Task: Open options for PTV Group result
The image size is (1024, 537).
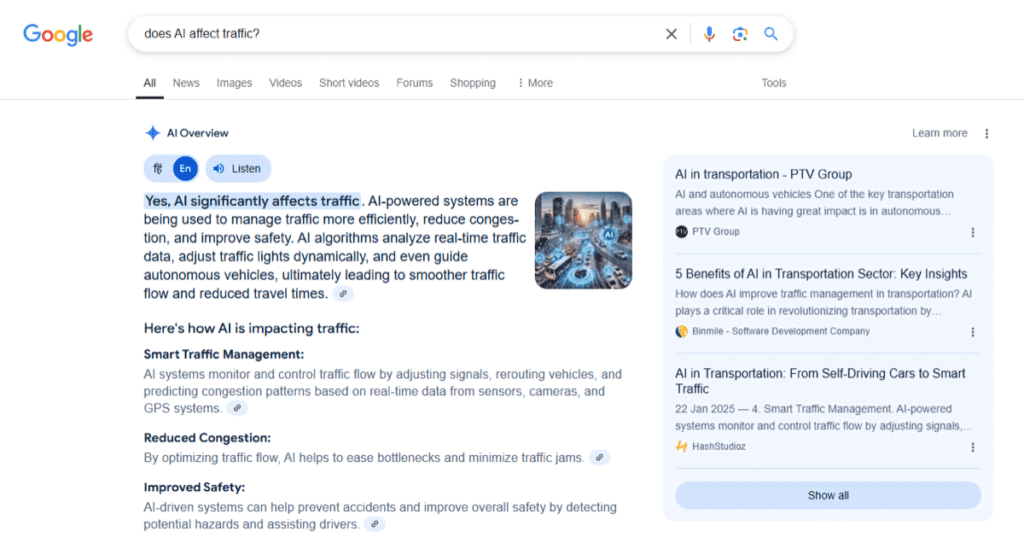Action: click(x=972, y=233)
